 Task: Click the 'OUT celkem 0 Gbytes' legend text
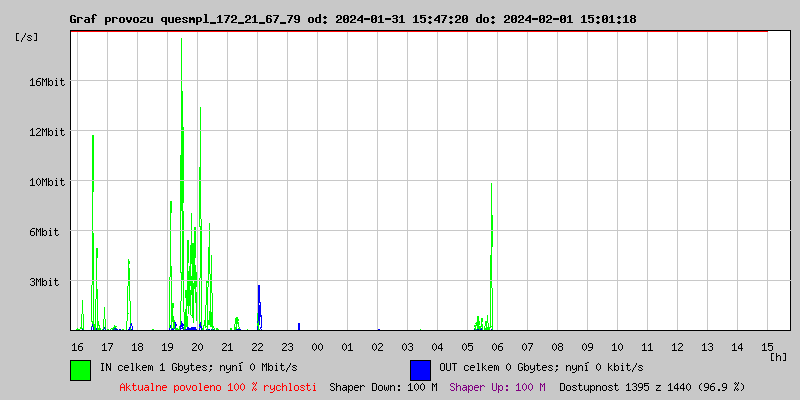pos(541,367)
